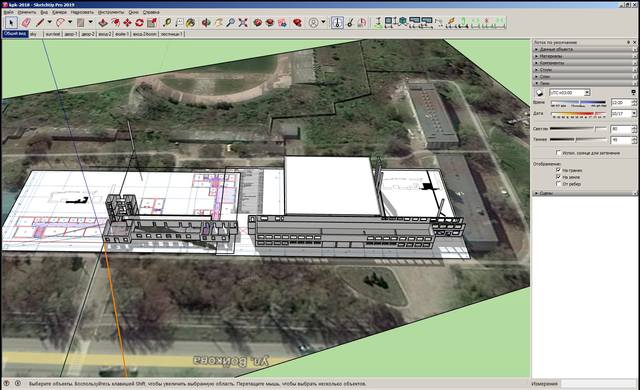Open Arc tool dropdown arrow

pos(70,22)
